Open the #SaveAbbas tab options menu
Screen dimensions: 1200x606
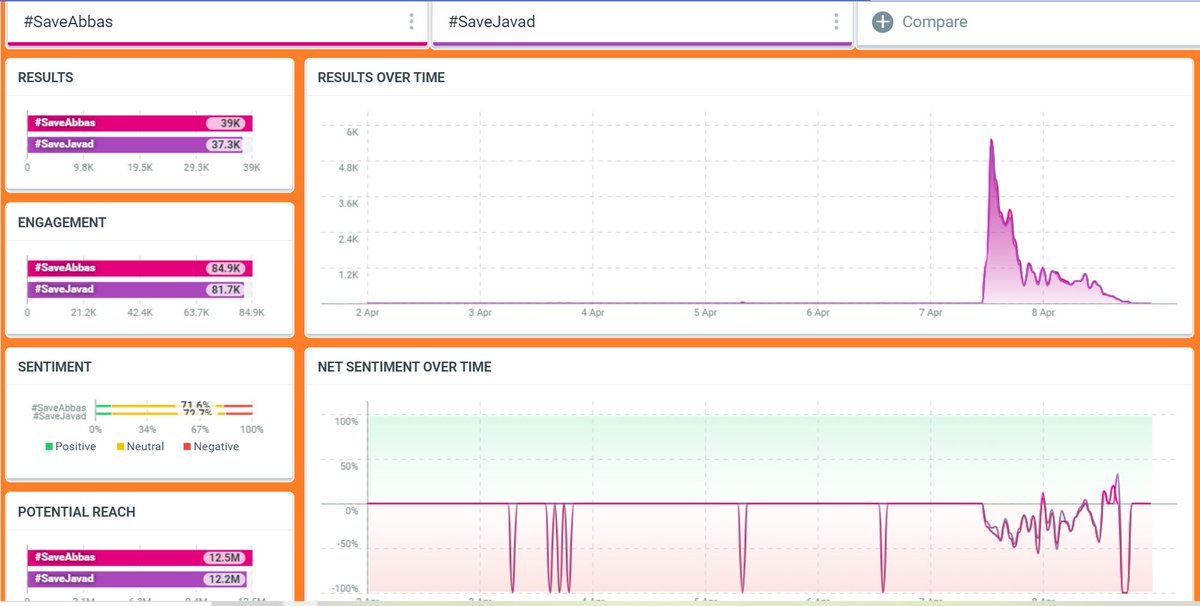point(410,22)
